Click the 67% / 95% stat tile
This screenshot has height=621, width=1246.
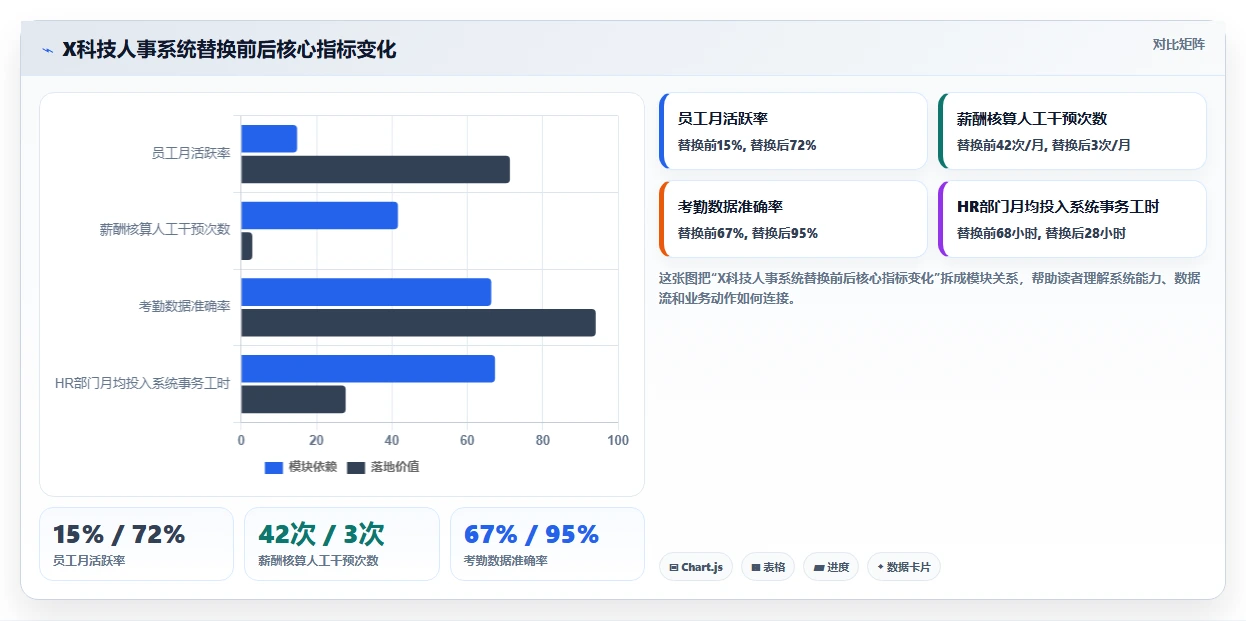click(x=547, y=544)
